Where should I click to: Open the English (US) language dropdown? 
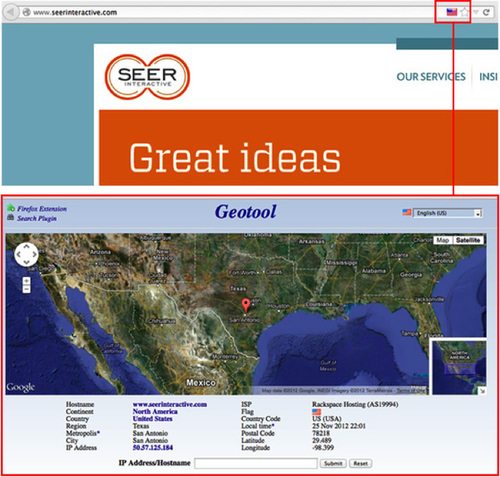pos(448,213)
